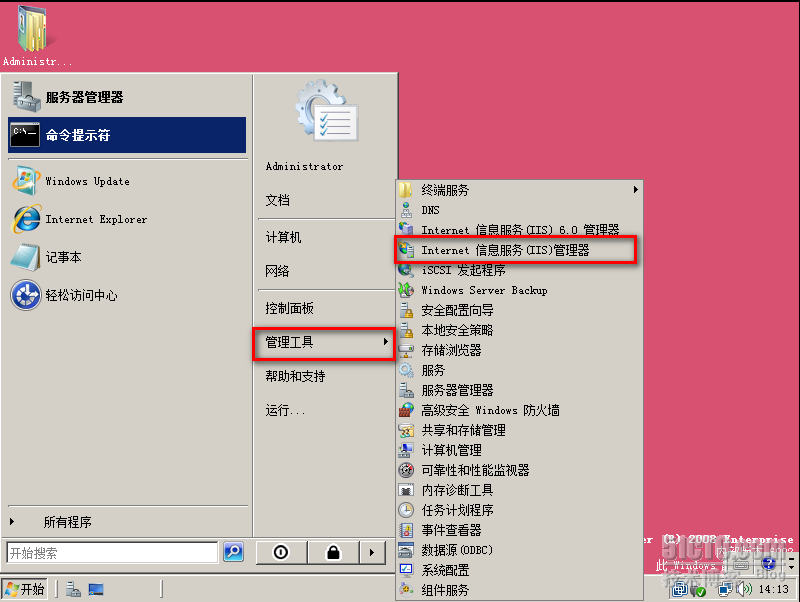This screenshot has width=800, height=602.
Task: Open the 服务器管理器 icon in the pinned list
Action: 26,96
